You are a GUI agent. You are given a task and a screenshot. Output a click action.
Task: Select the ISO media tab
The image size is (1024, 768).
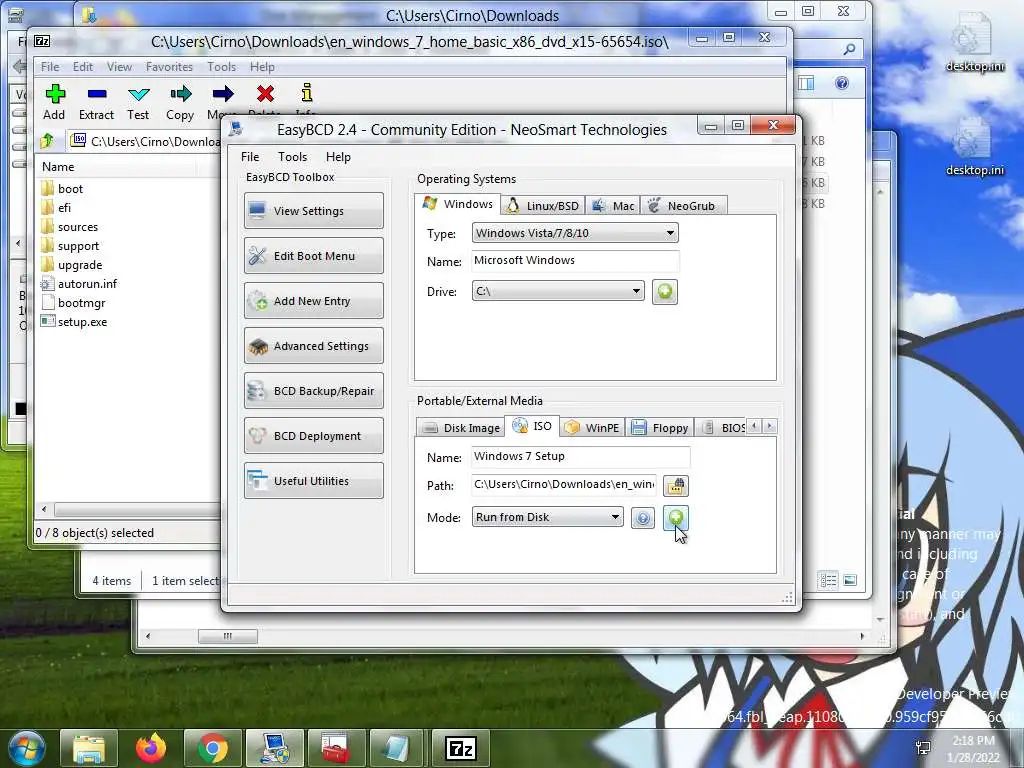tap(532, 426)
